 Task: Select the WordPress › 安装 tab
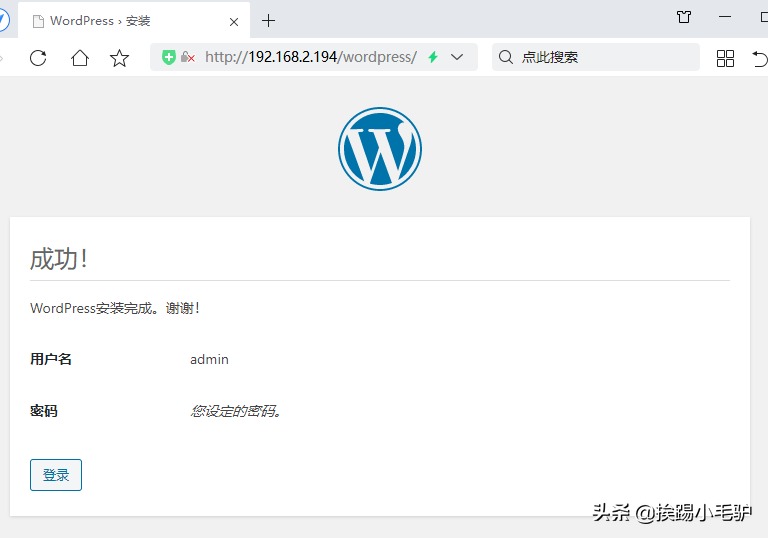click(x=134, y=21)
